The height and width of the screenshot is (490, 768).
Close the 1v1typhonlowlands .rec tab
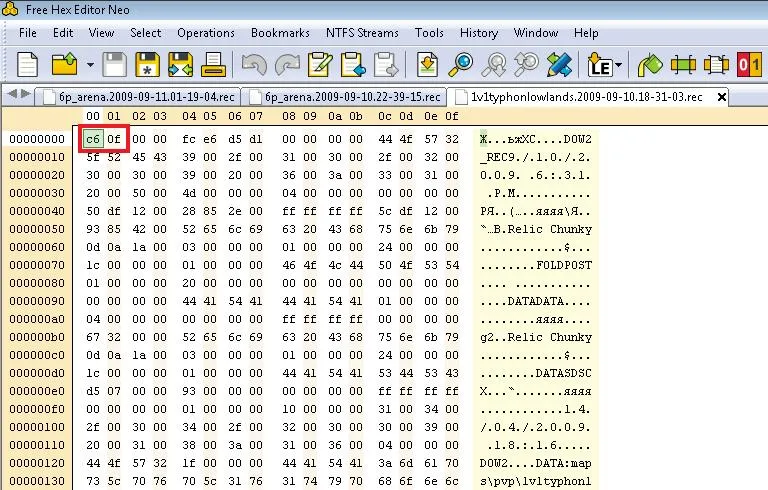click(720, 97)
